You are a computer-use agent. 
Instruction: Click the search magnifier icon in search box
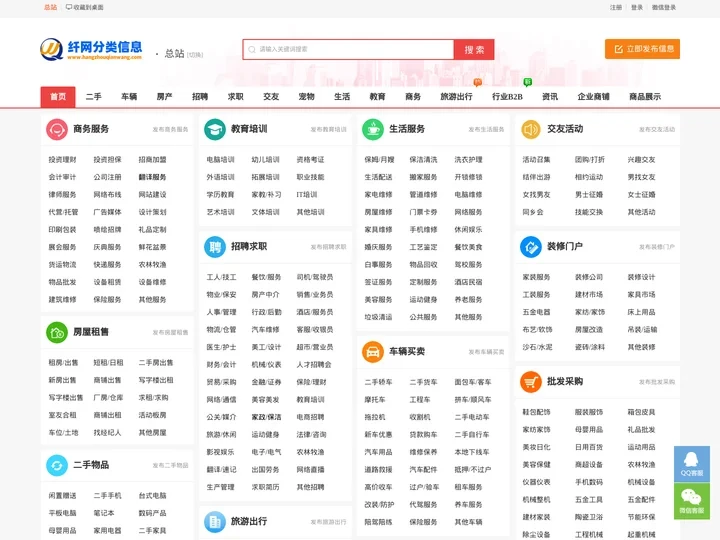point(252,50)
